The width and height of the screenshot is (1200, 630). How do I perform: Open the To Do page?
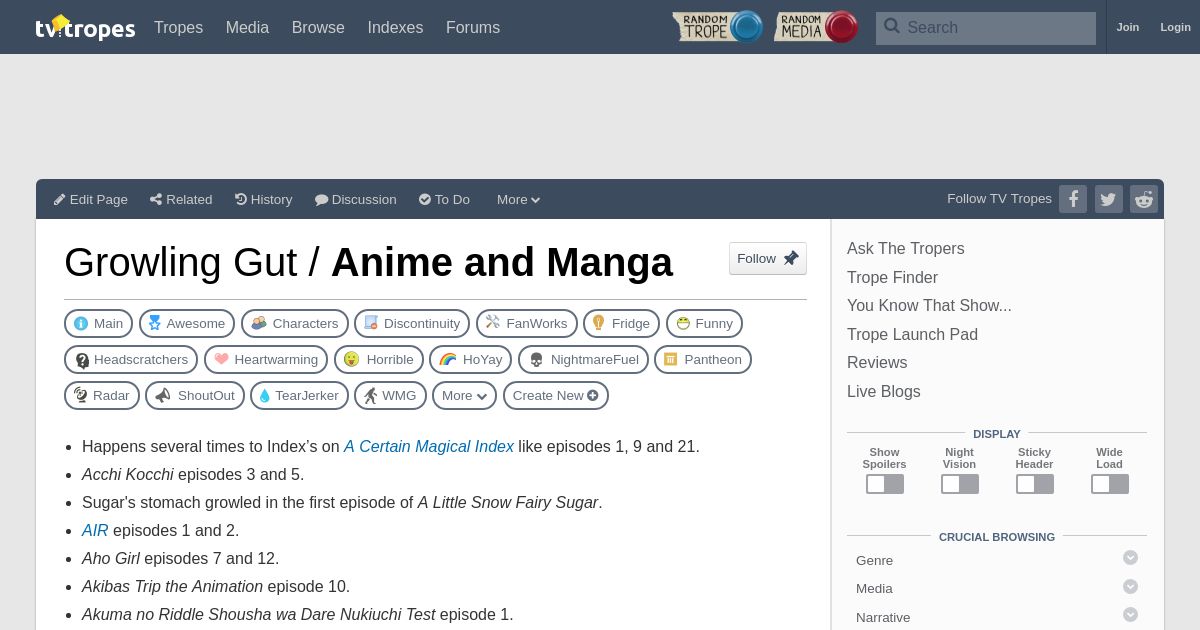(444, 199)
